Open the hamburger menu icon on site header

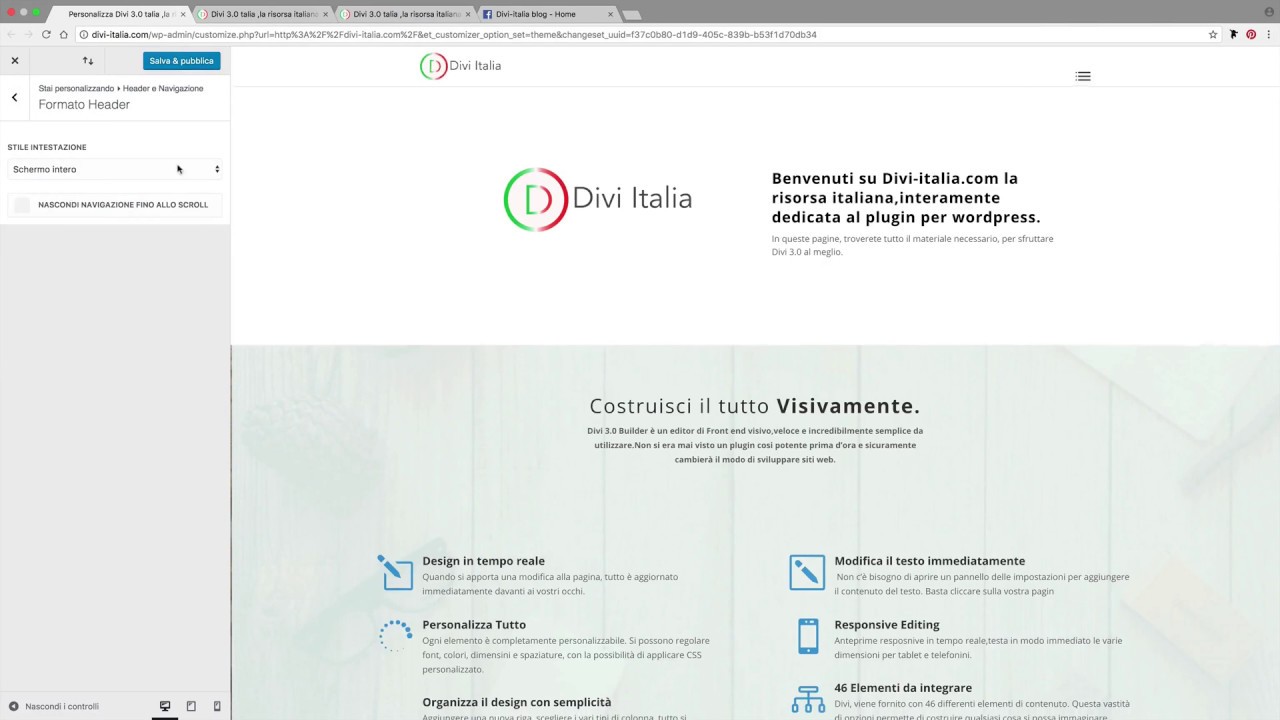pos(1083,76)
